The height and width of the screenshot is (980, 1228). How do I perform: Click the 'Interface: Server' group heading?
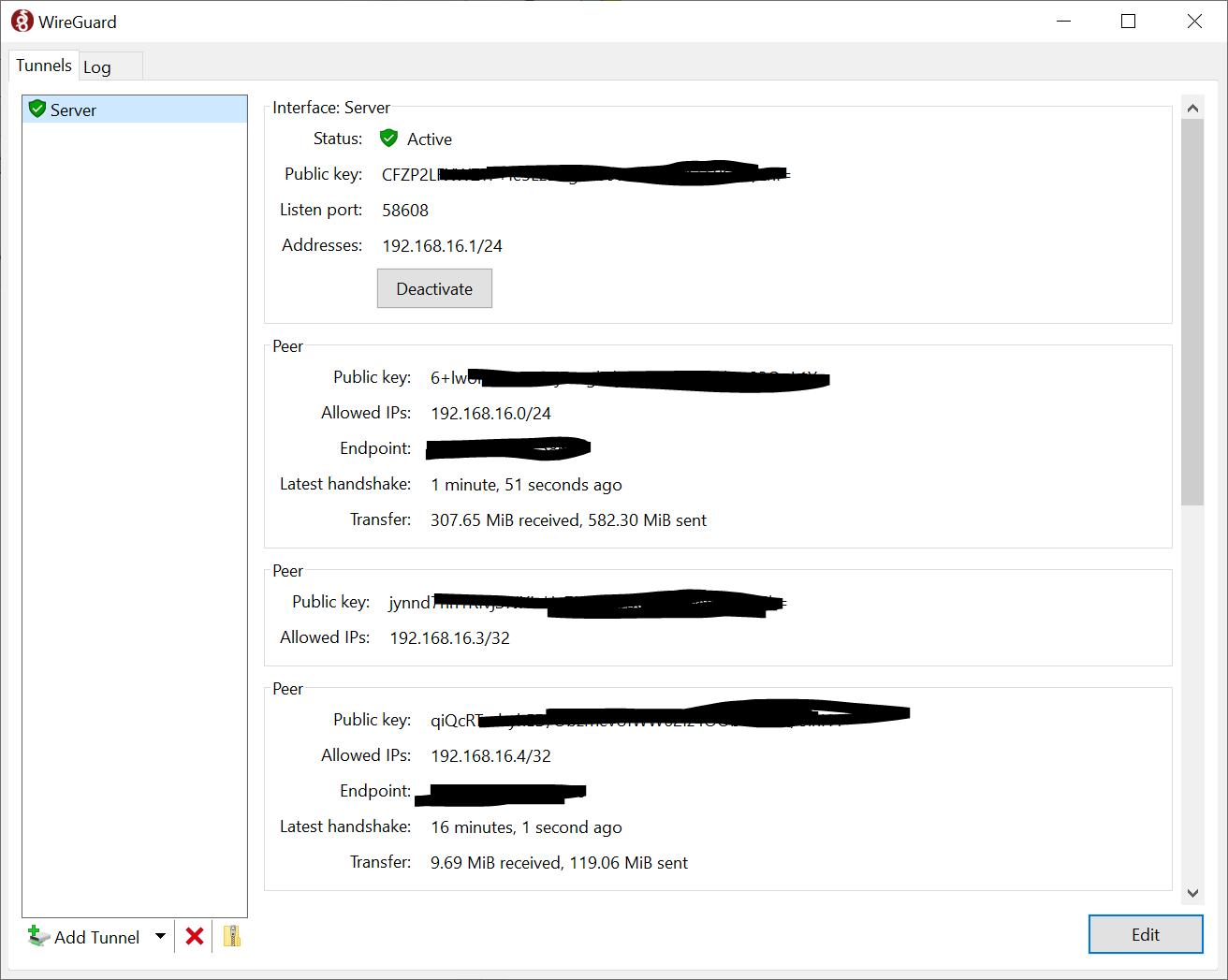(331, 108)
